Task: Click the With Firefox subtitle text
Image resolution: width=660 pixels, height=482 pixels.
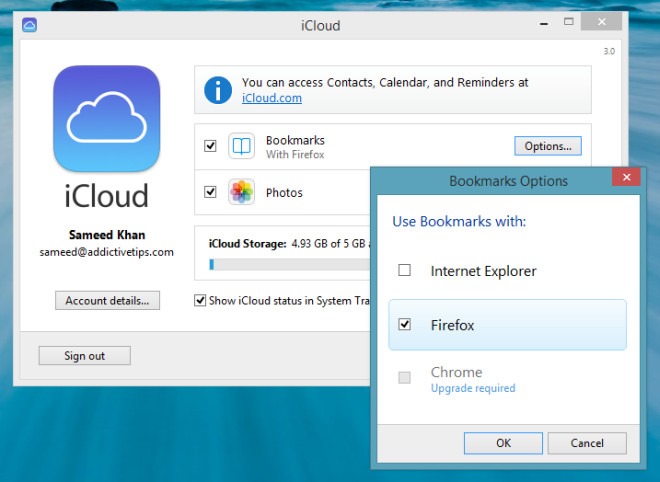Action: (295, 155)
